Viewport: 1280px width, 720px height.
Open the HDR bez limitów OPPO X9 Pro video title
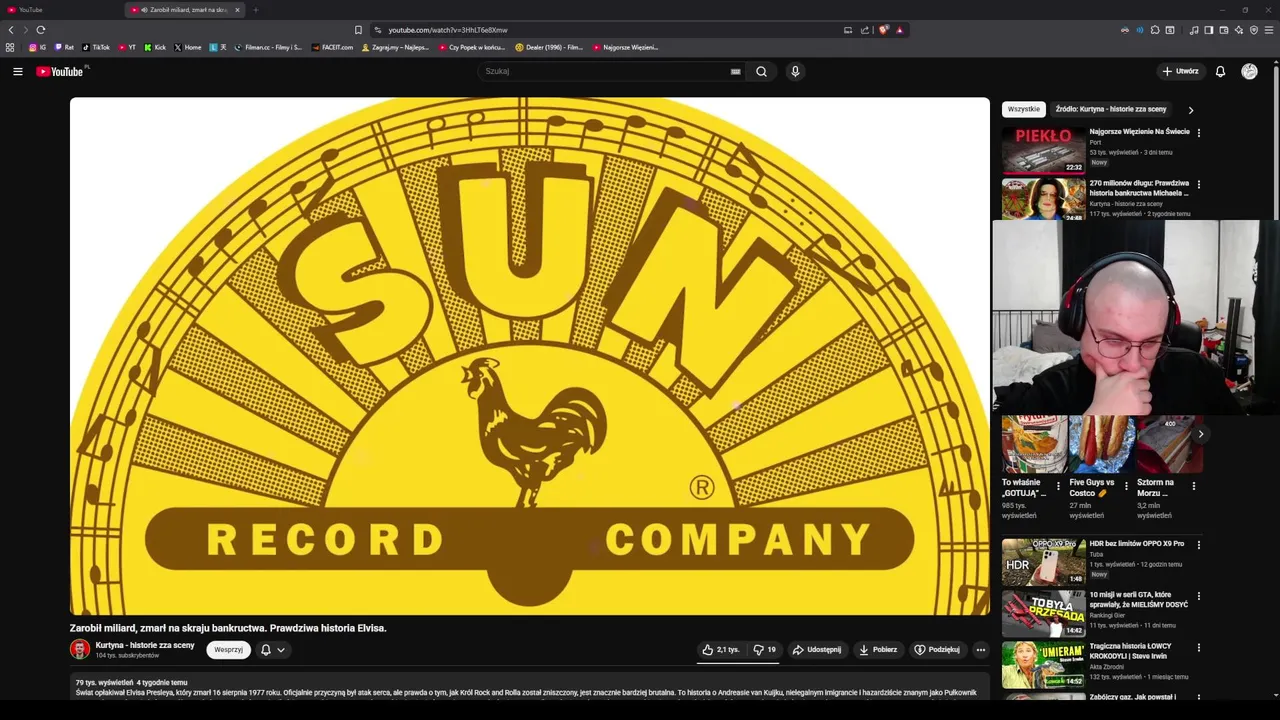(1136, 544)
